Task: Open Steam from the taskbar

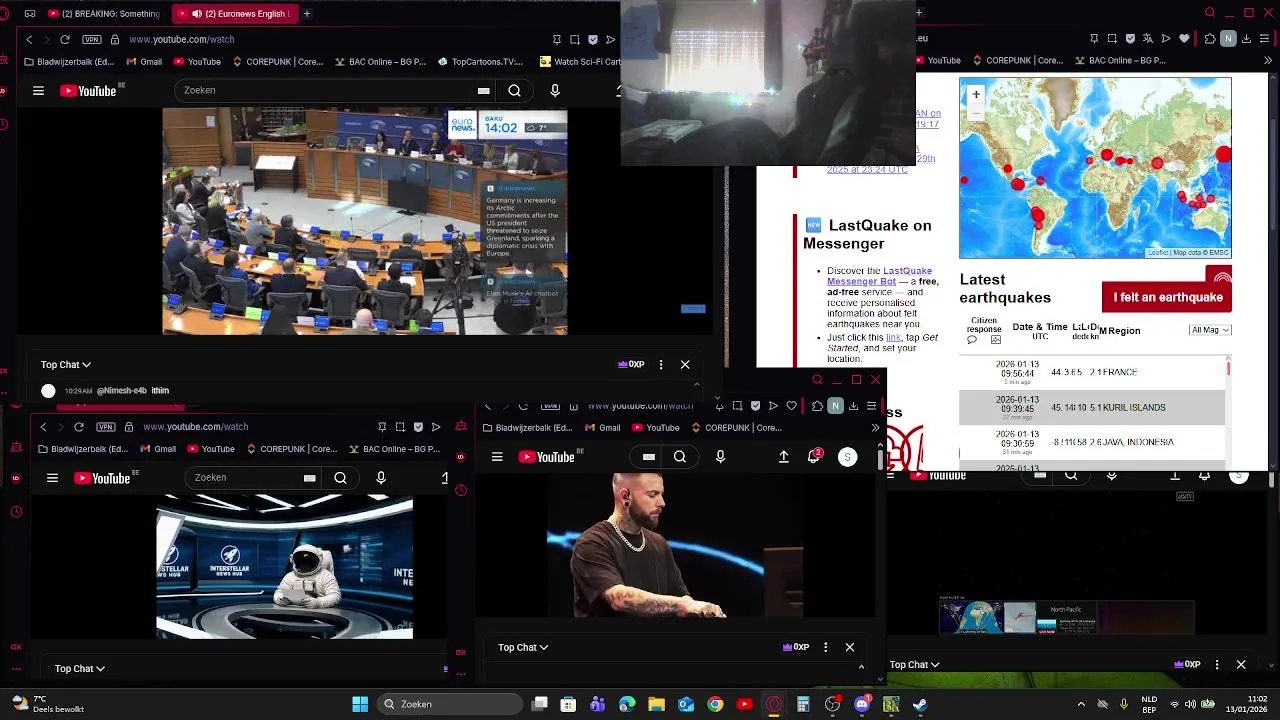Action: pos(920,704)
